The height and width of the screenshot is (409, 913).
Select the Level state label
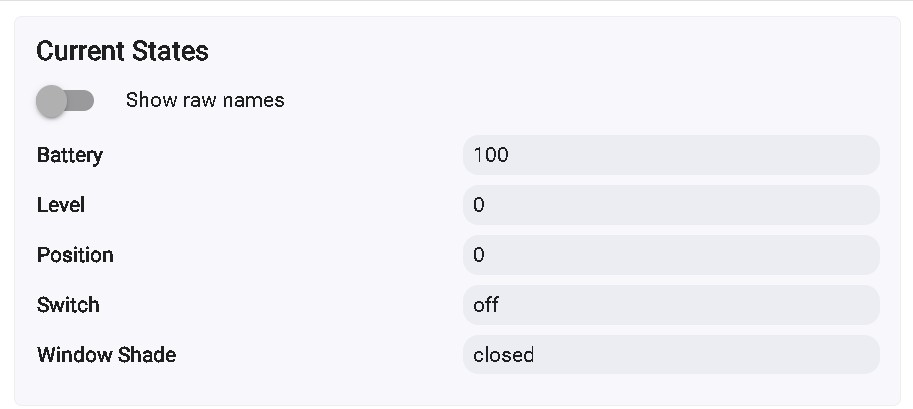(x=61, y=205)
